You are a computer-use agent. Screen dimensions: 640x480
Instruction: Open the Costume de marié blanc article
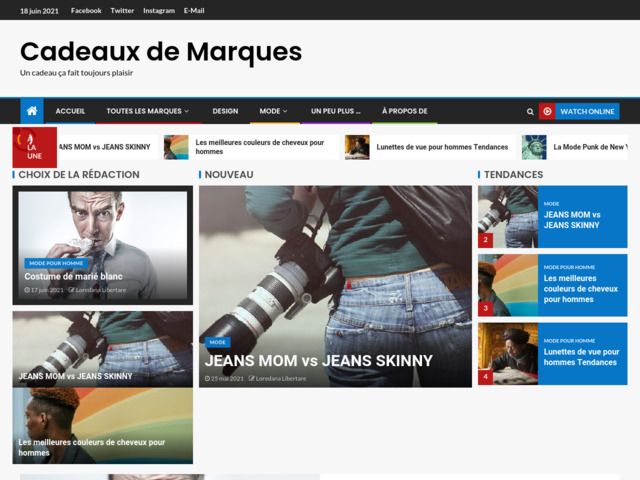(x=73, y=276)
